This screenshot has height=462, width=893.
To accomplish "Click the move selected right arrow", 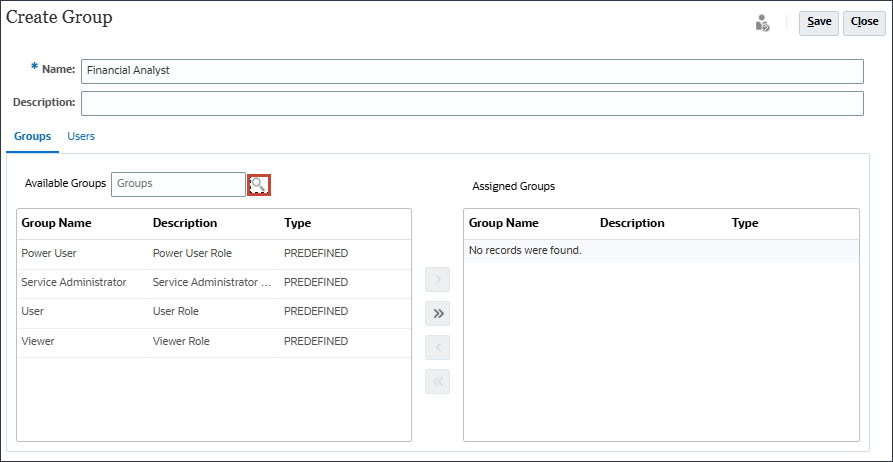I will click(x=437, y=280).
